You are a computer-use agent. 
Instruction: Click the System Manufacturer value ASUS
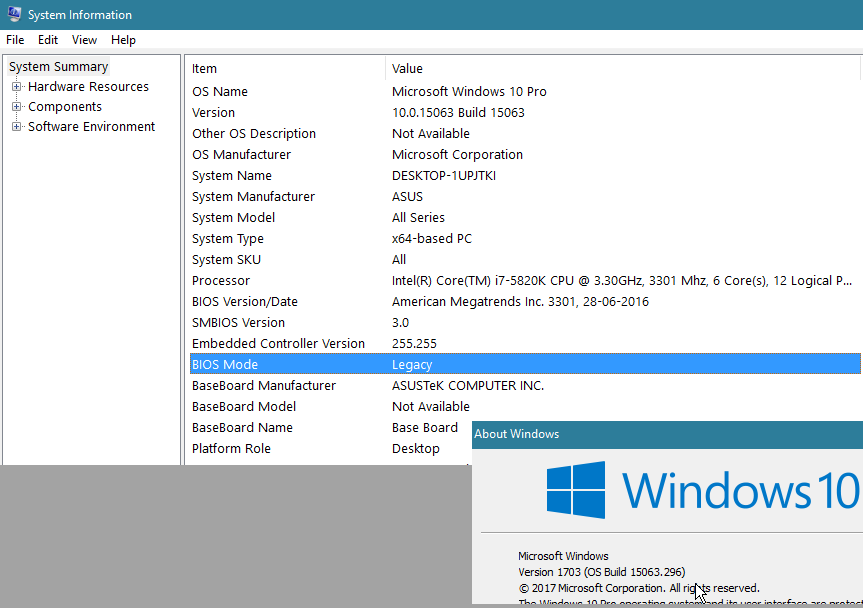(407, 196)
